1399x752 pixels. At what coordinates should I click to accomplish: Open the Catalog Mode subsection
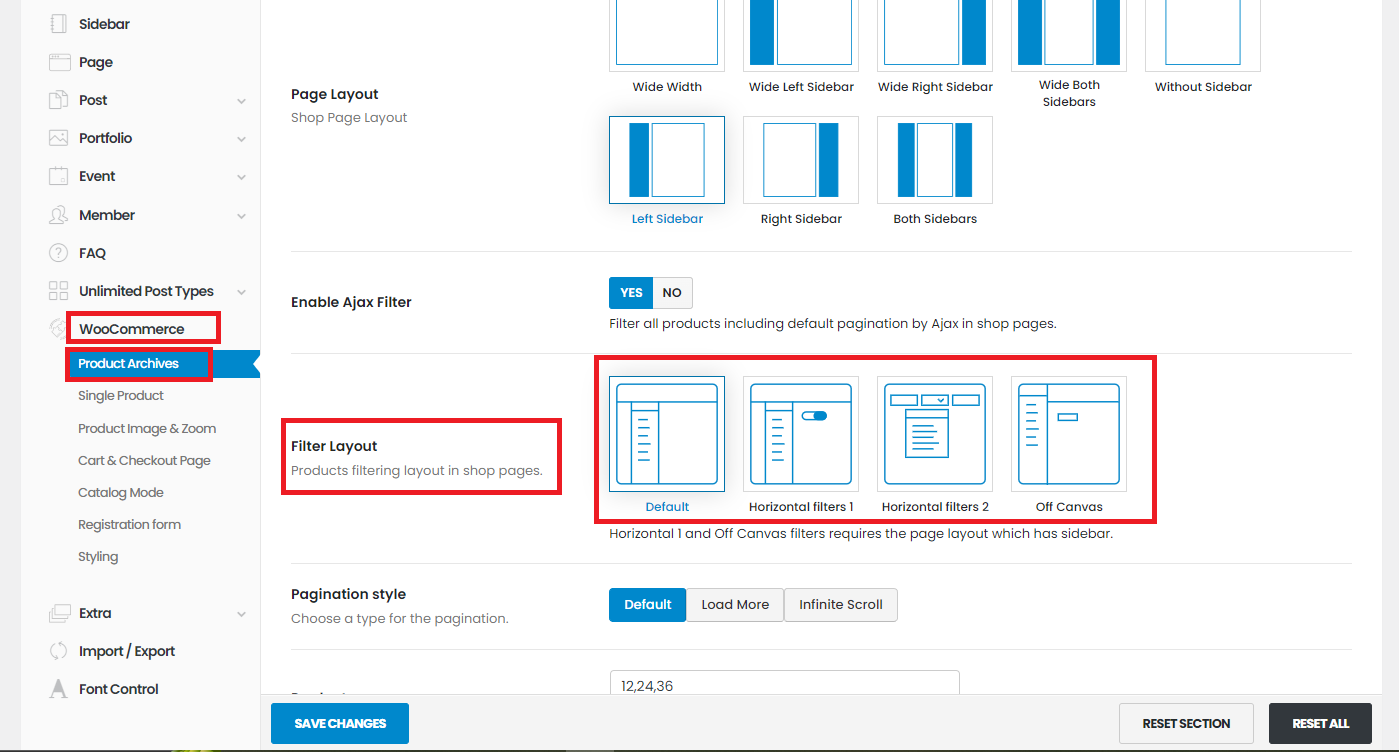tap(121, 493)
